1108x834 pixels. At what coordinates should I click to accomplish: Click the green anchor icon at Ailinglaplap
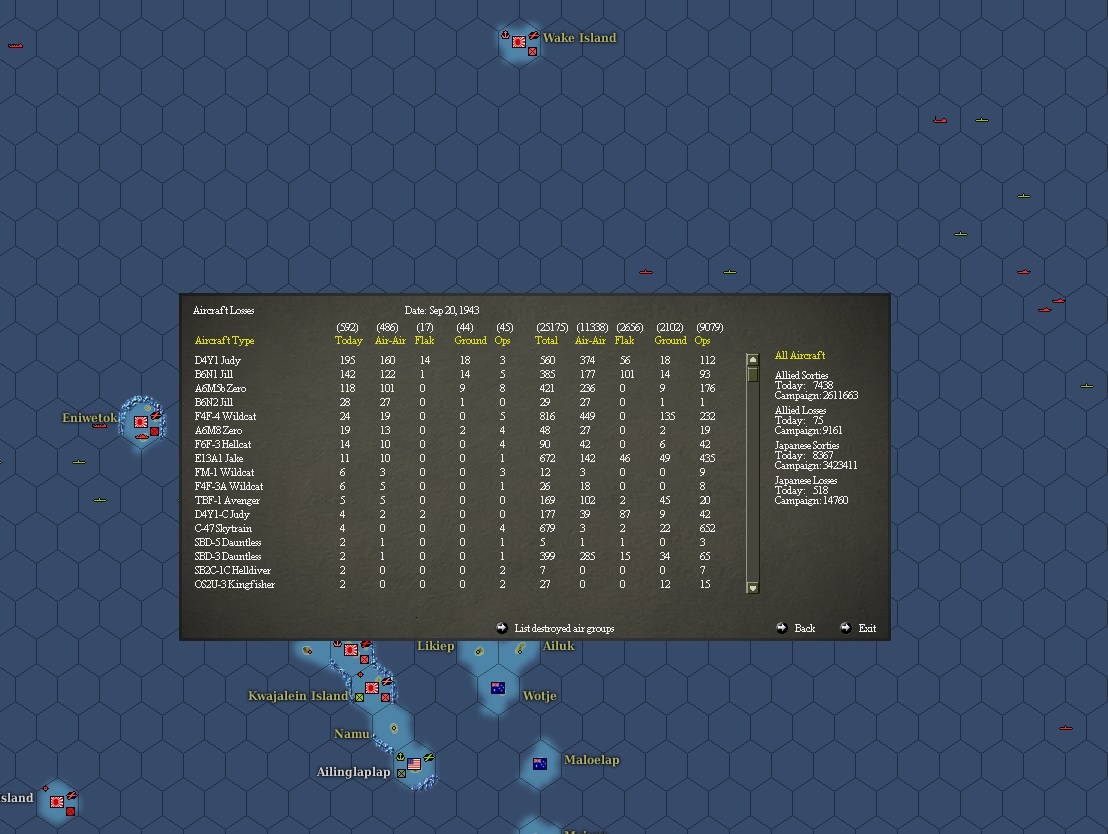400,757
